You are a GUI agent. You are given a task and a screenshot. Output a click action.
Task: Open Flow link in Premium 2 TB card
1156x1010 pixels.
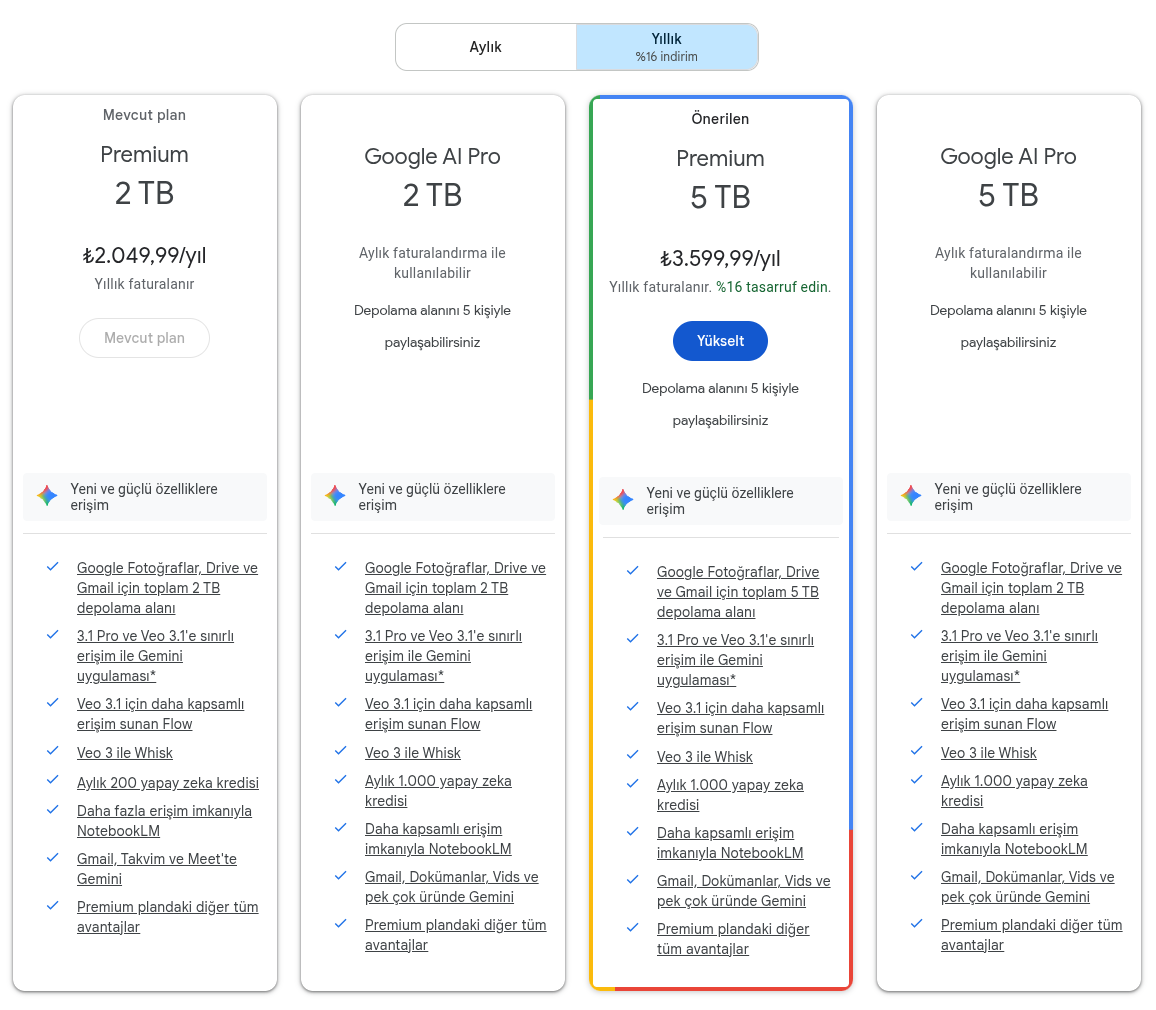pos(161,714)
